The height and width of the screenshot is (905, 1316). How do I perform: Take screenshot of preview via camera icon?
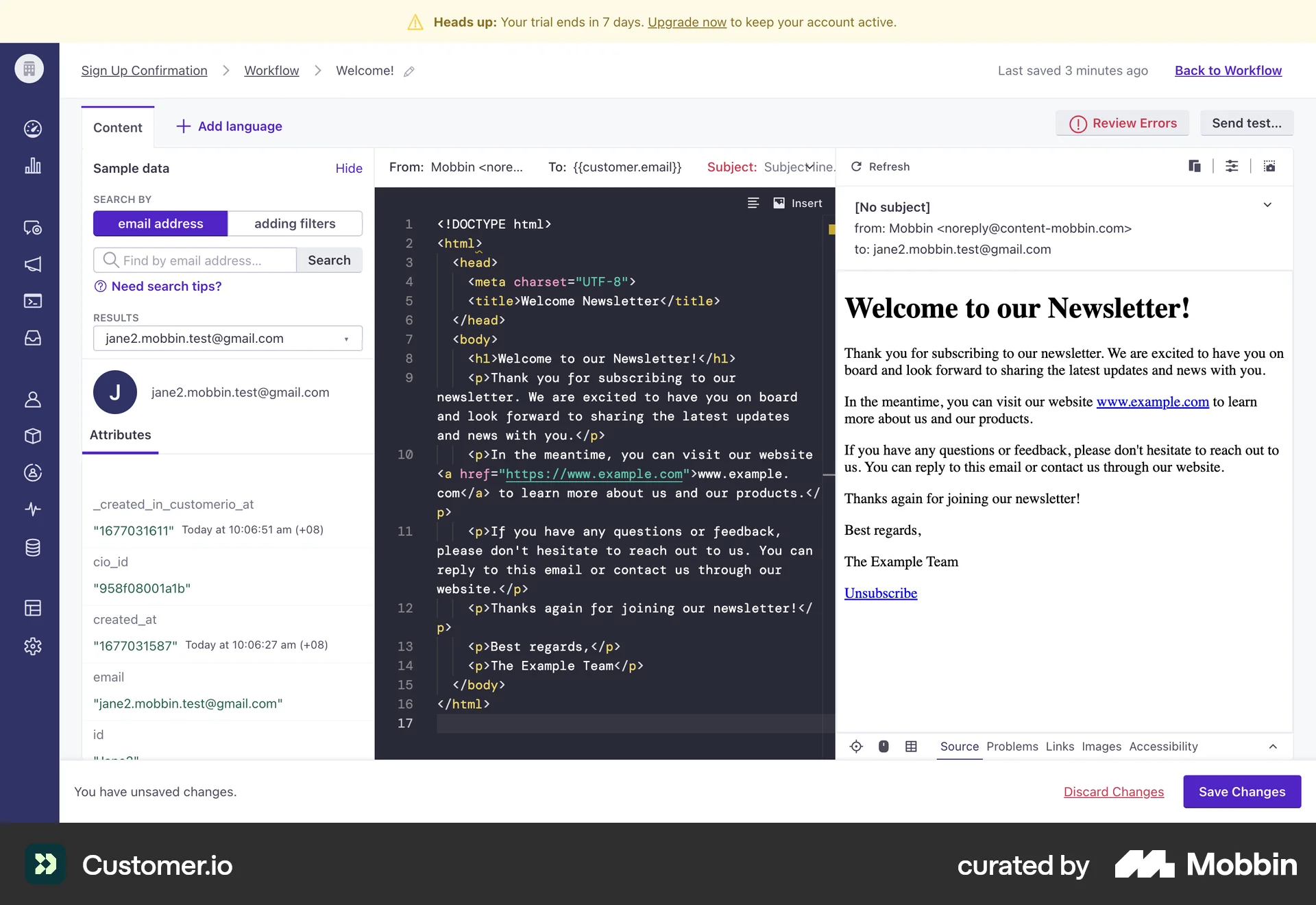point(1270,166)
